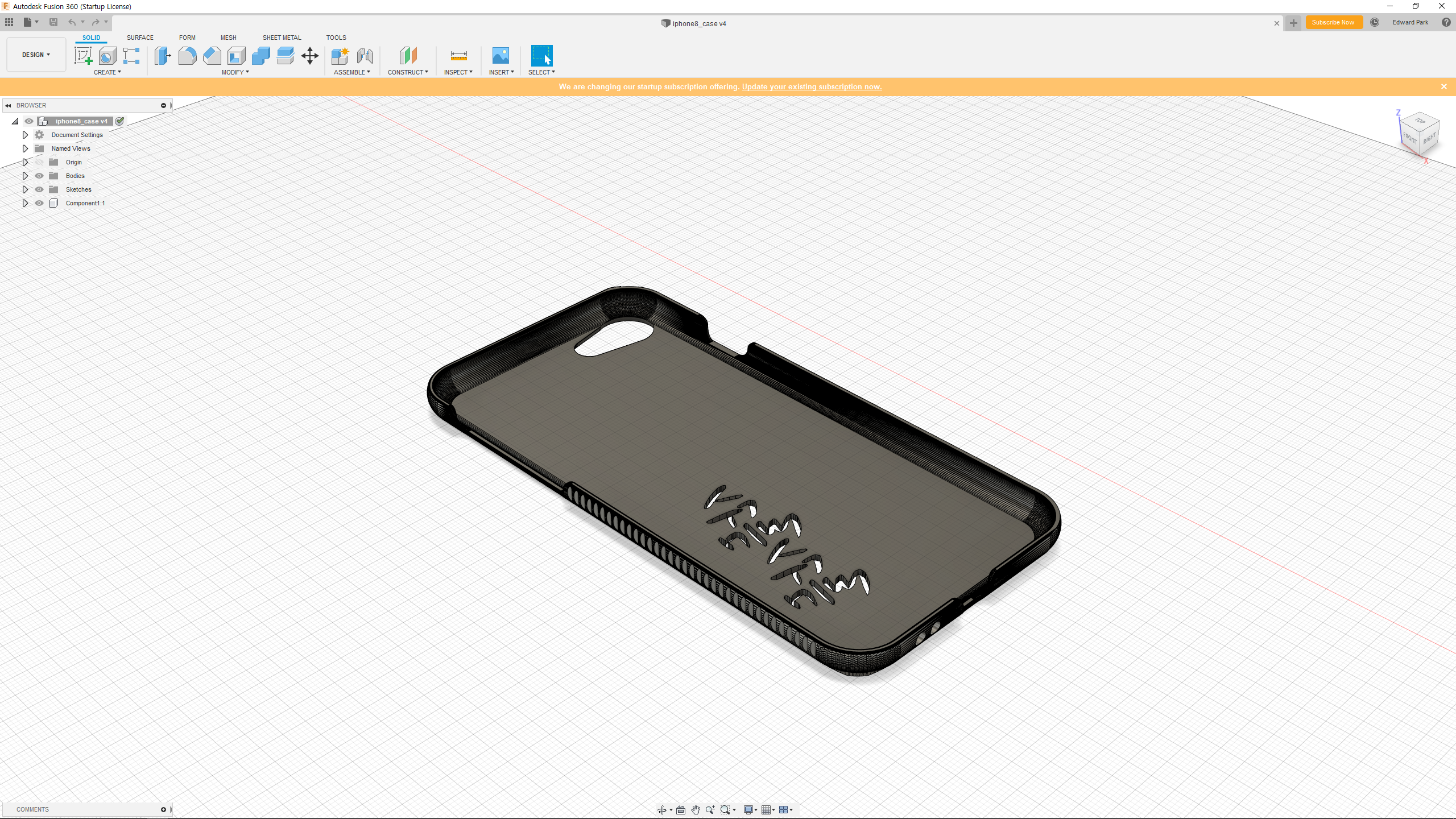The height and width of the screenshot is (819, 1456).
Task: Toggle visibility of Sketches folder
Action: click(x=39, y=189)
